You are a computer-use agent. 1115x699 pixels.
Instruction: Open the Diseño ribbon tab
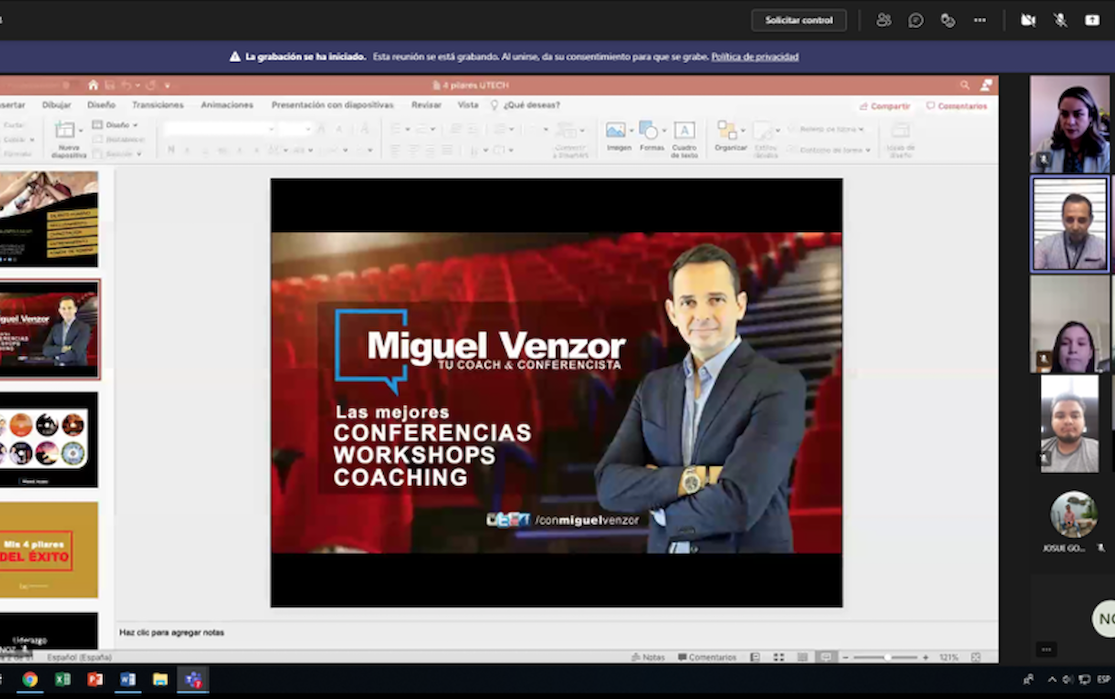pos(101,105)
